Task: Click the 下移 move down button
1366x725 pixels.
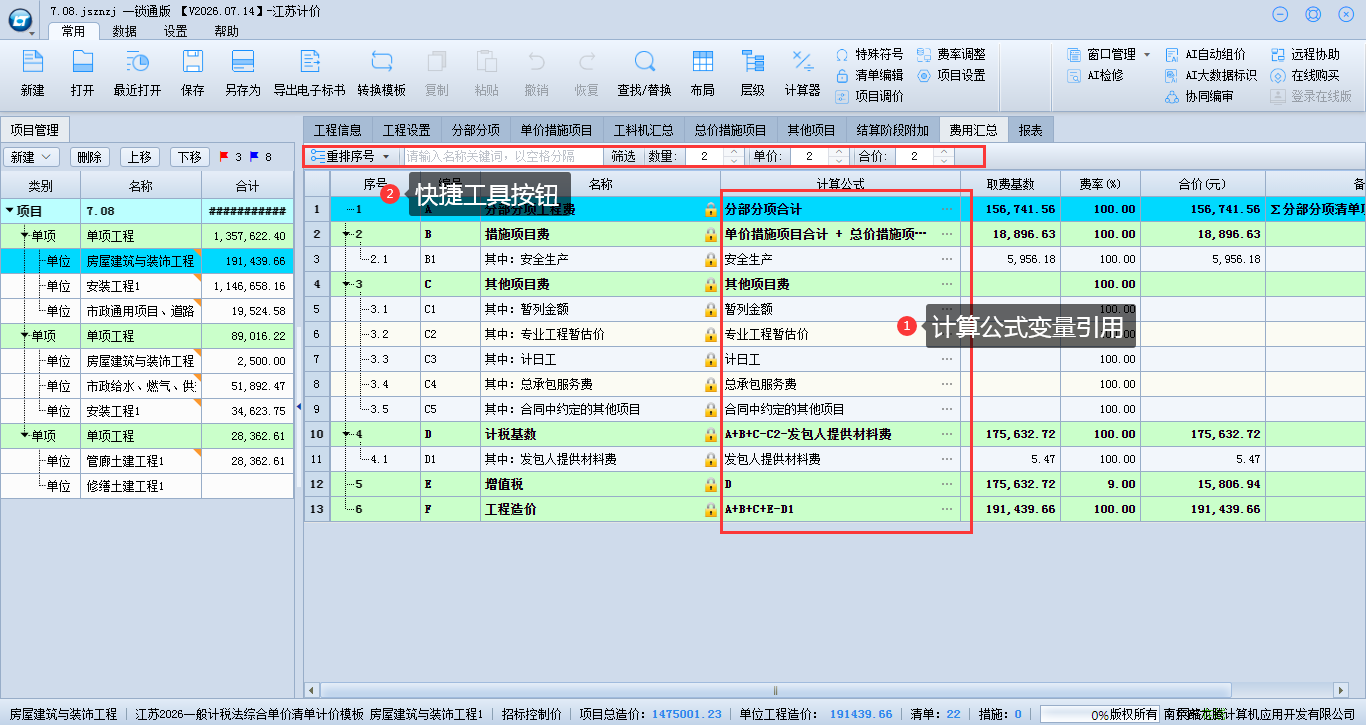Action: point(190,157)
